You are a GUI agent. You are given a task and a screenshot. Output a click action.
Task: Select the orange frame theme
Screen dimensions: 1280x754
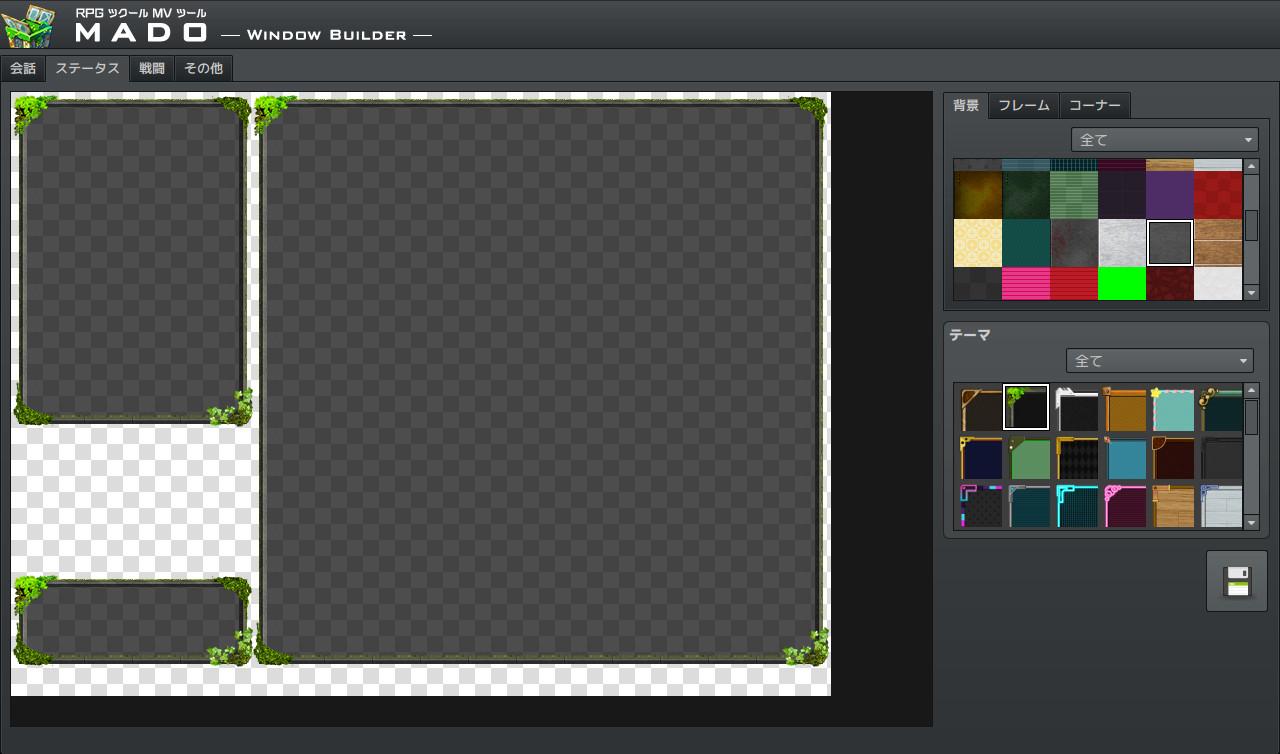1124,407
